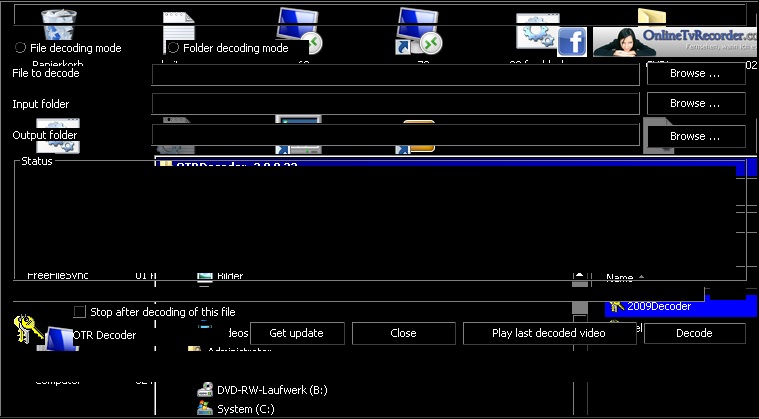Enable Stop after decoding of this file

80,311
